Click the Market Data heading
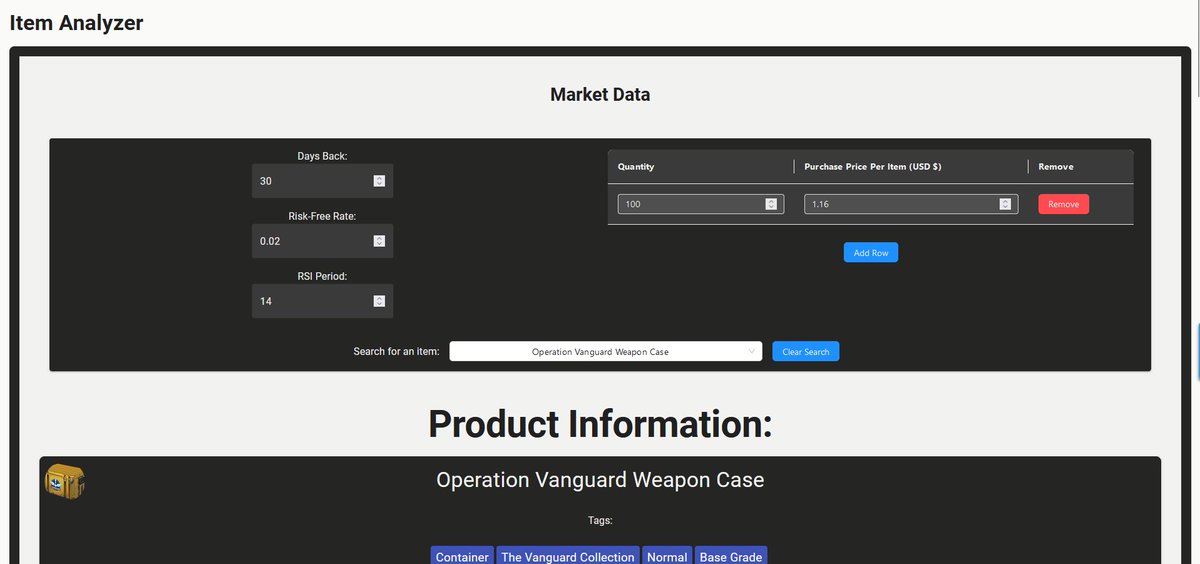Image resolution: width=1200 pixels, height=564 pixels. pos(600,95)
